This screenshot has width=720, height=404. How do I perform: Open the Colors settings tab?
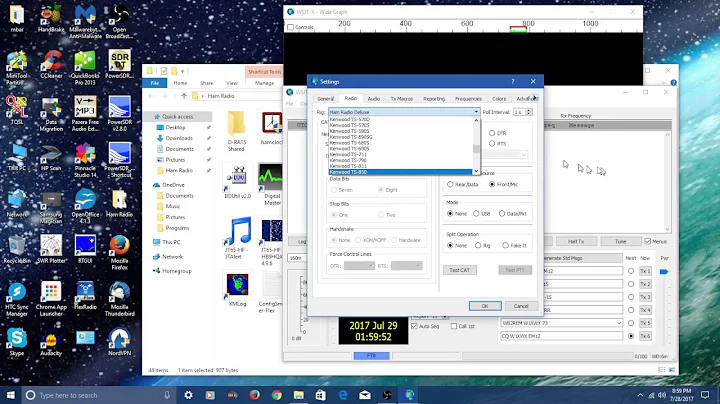[499, 99]
